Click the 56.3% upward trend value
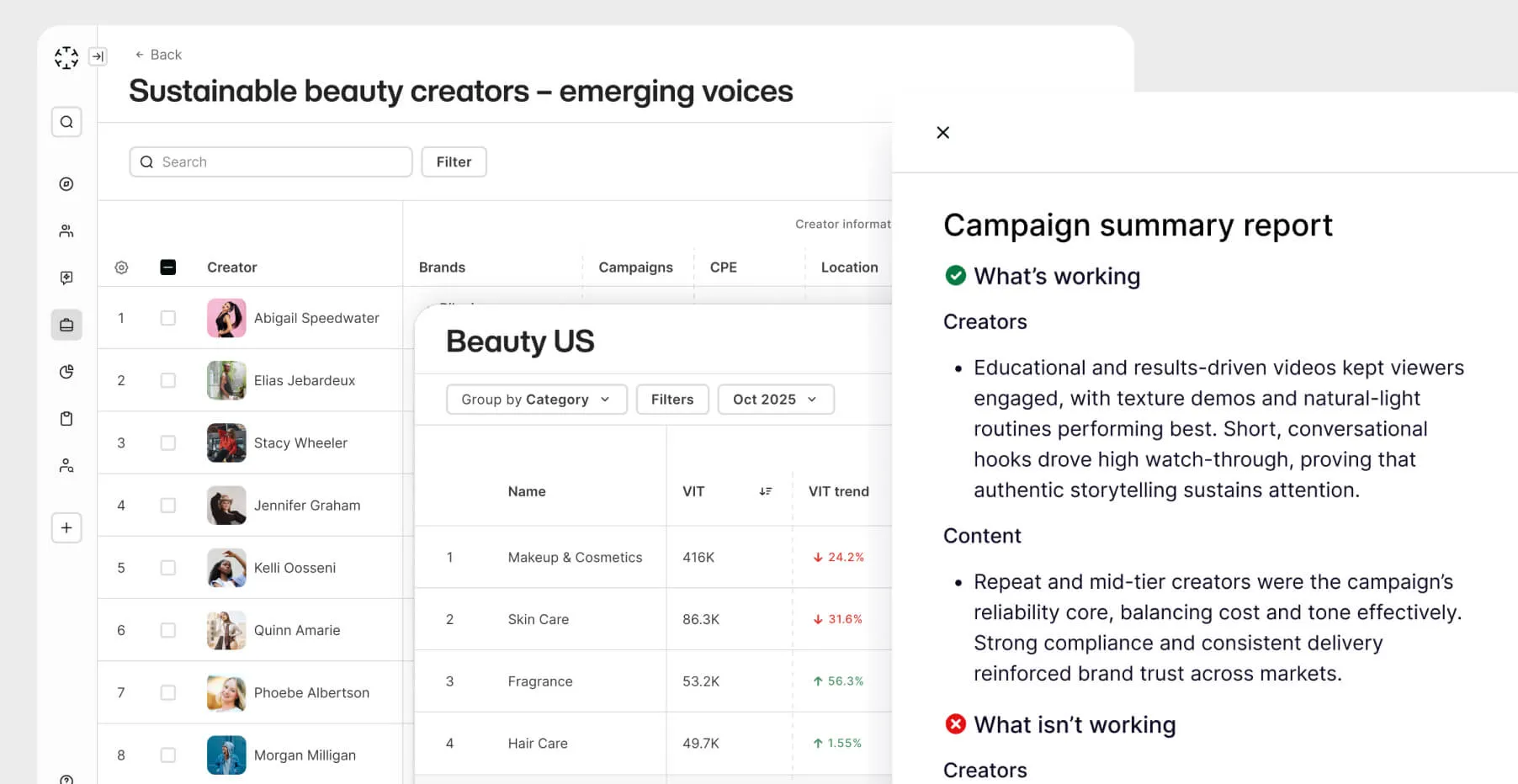Viewport: 1518px width, 784px height. [838, 681]
